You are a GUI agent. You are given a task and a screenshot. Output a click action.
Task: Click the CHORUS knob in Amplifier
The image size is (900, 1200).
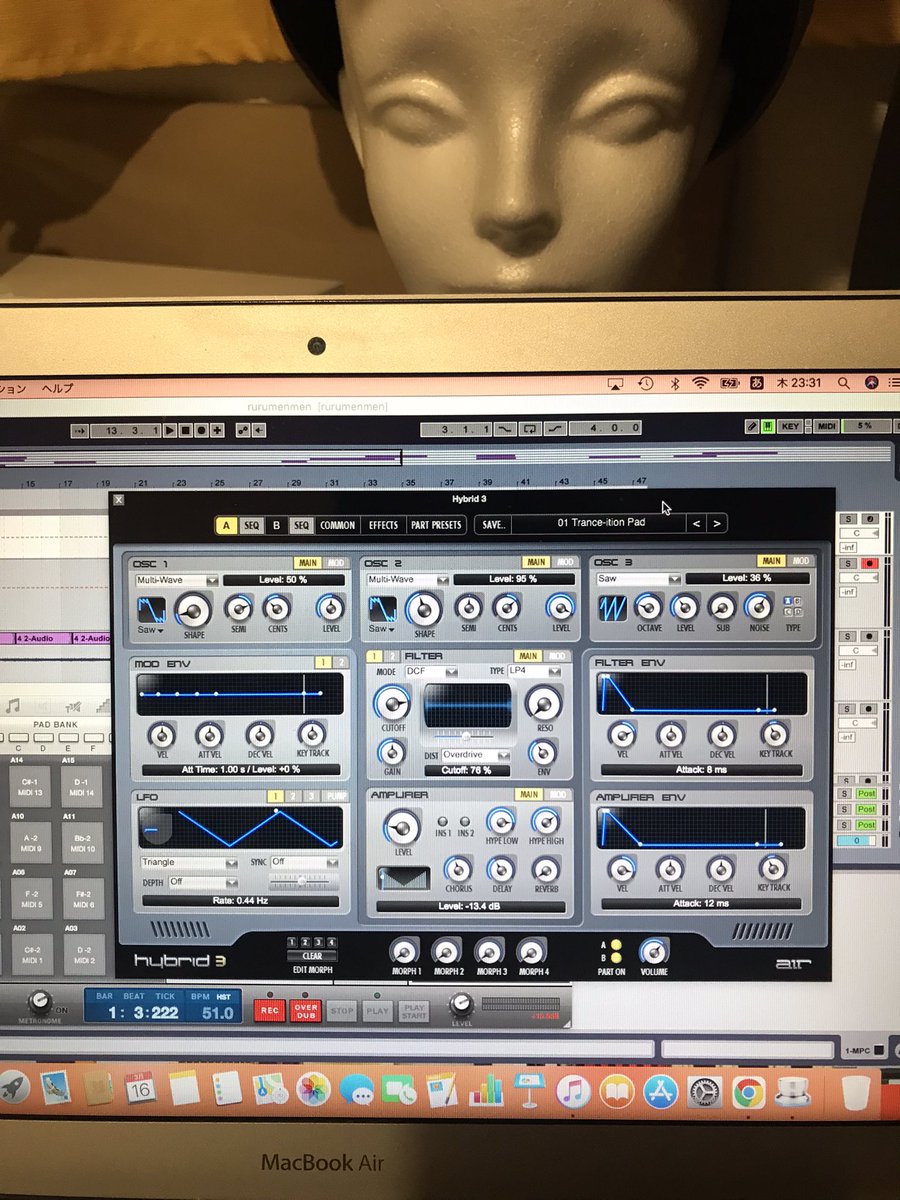click(458, 869)
